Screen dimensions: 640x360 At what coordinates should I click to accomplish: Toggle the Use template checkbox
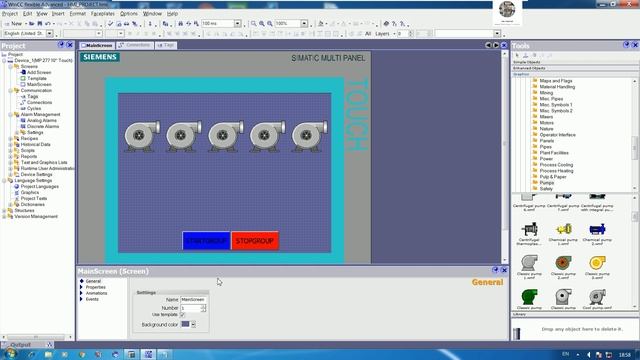182,315
